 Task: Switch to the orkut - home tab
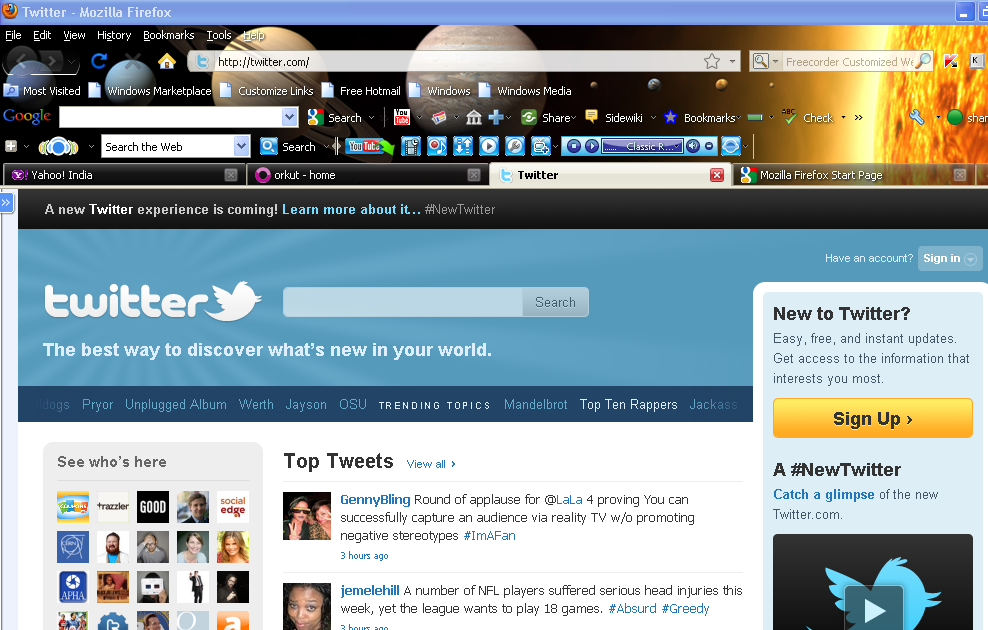[367, 175]
